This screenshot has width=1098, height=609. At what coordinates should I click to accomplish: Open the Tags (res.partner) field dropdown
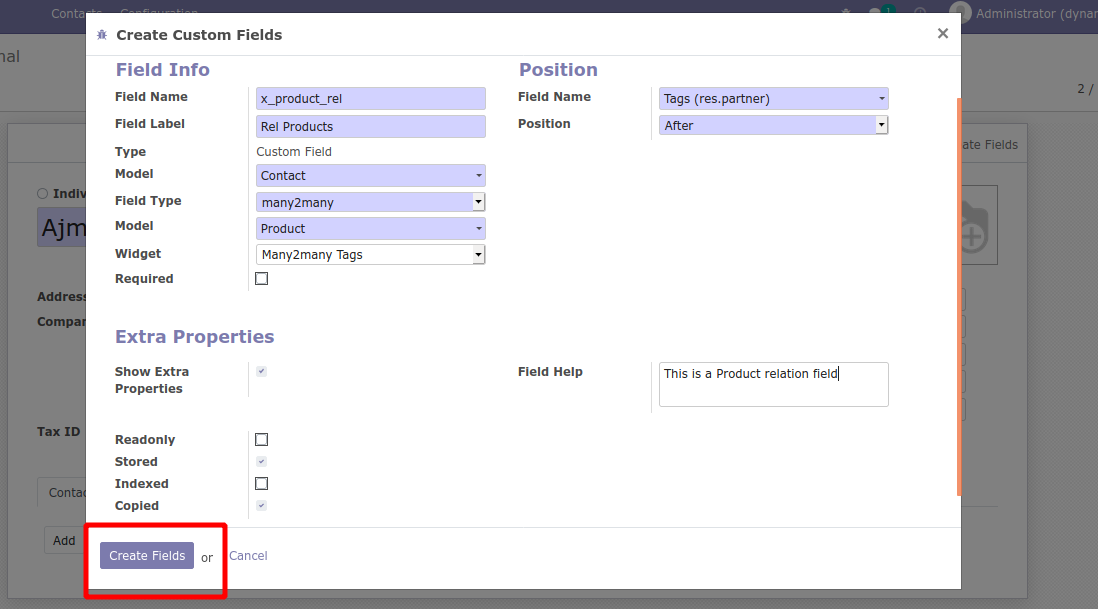click(773, 99)
